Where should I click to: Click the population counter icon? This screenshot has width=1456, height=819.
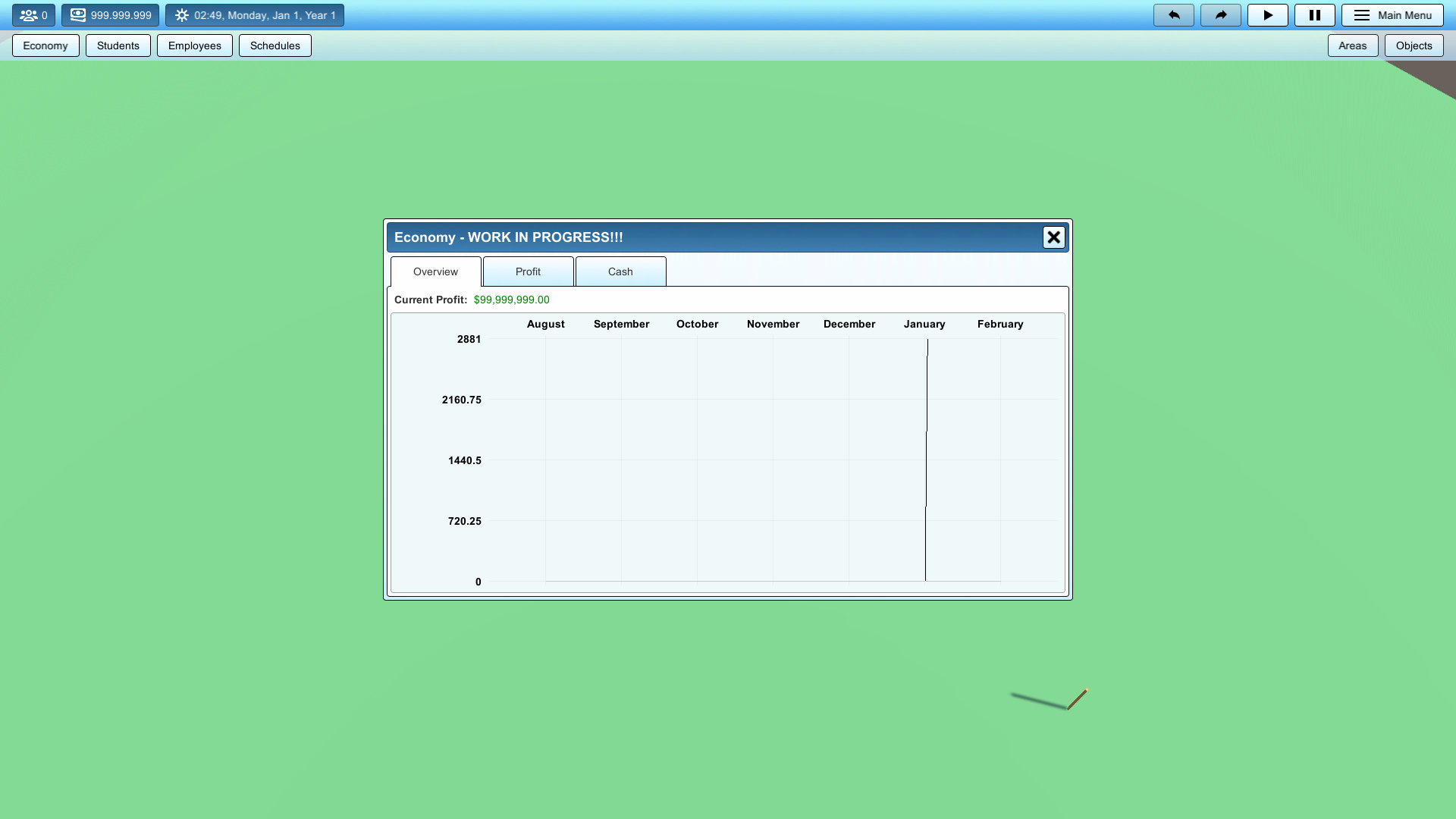29,14
